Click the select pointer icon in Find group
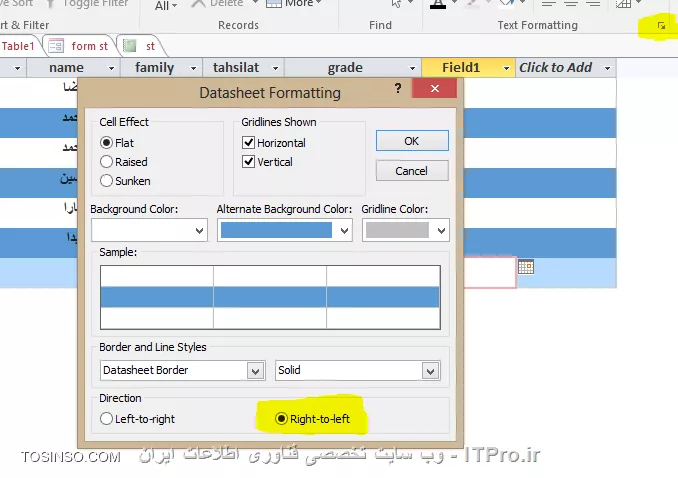The width and height of the screenshot is (678, 478). pos(397,4)
